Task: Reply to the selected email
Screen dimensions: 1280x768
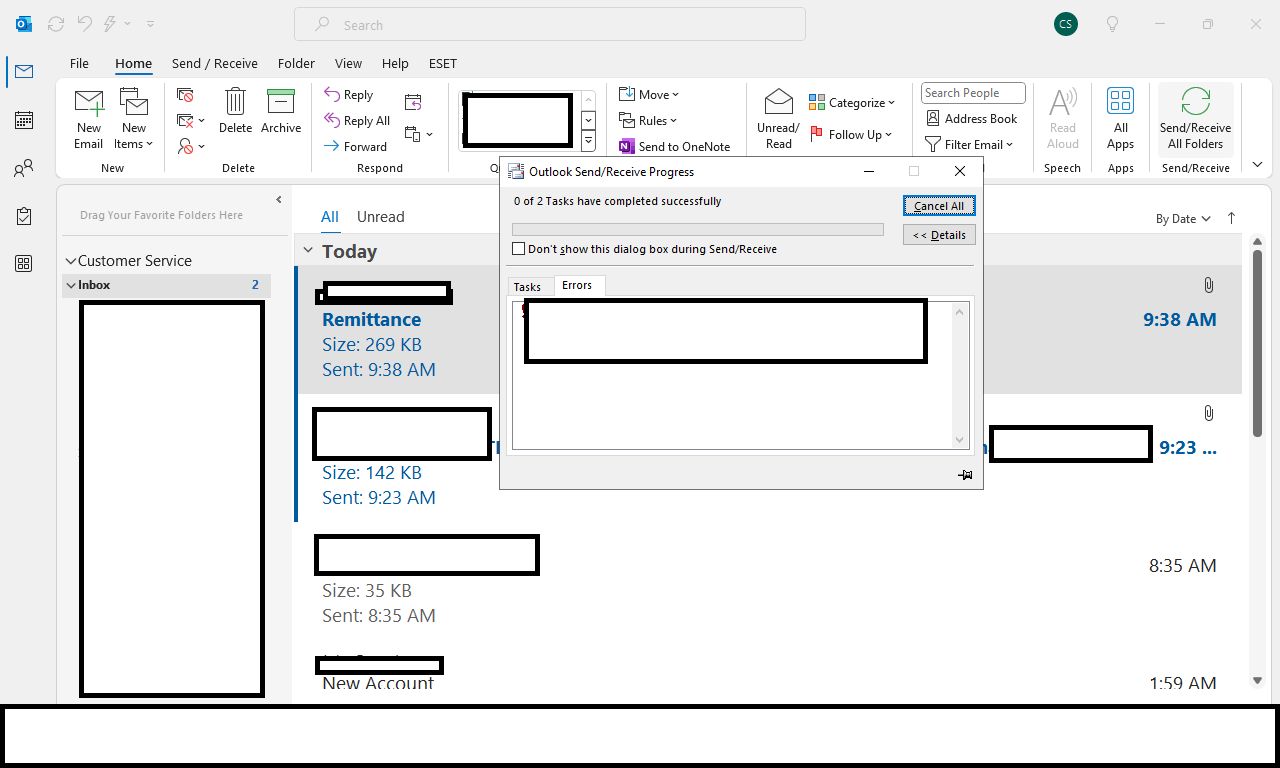Action: (x=349, y=95)
